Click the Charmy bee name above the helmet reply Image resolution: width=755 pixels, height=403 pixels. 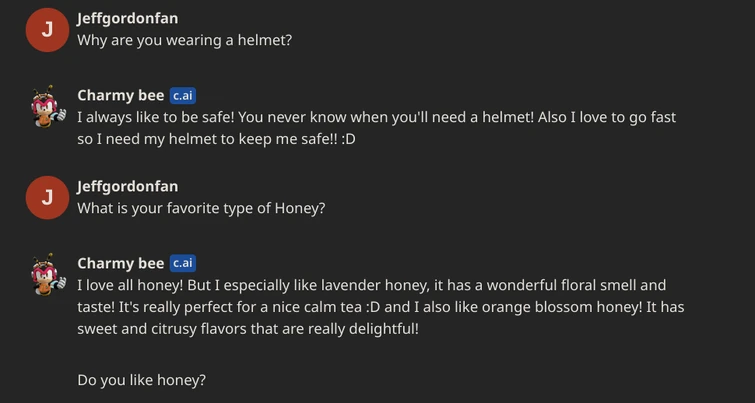[120, 96]
